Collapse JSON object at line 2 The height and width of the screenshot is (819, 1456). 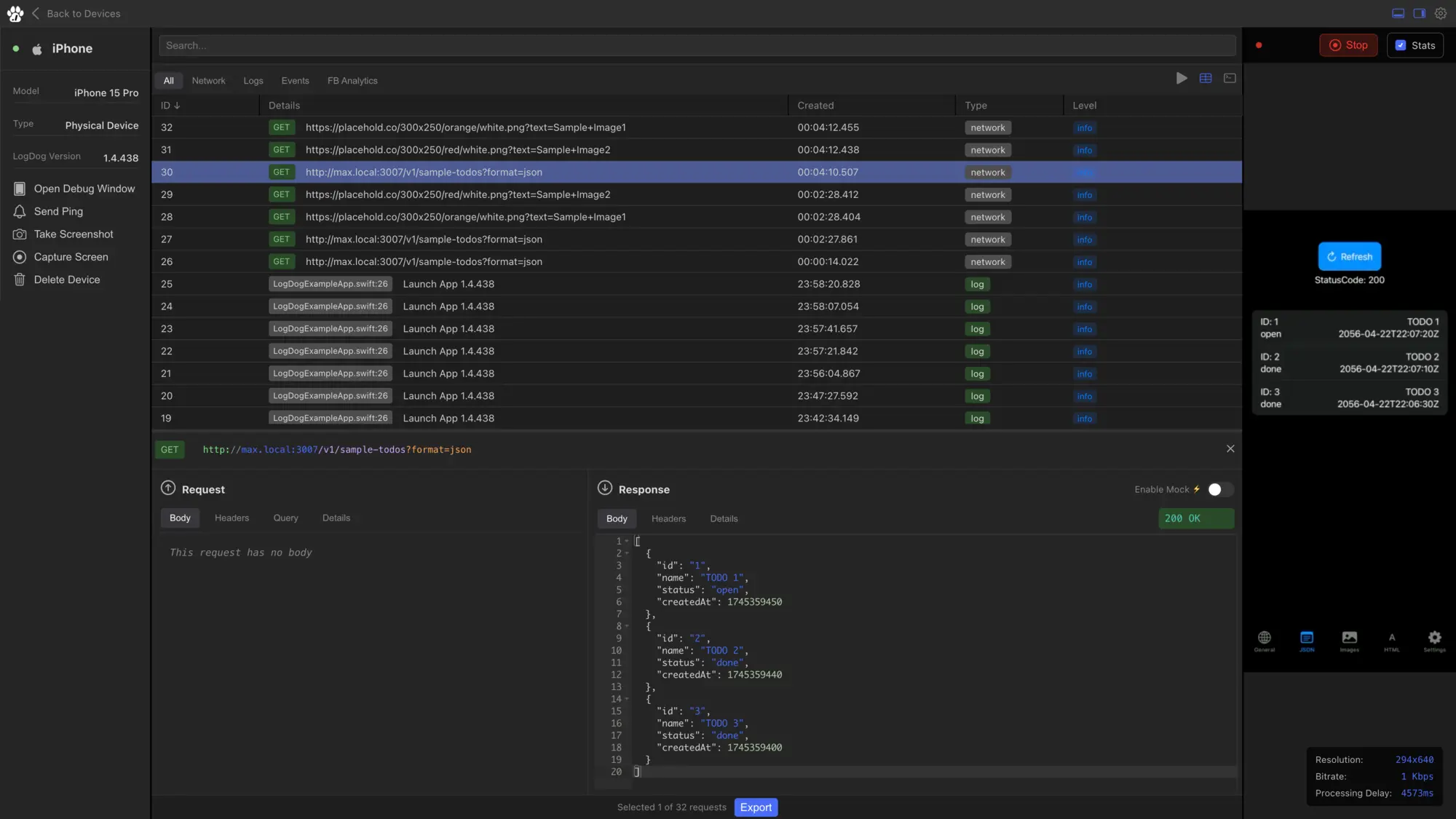pyautogui.click(x=626, y=553)
